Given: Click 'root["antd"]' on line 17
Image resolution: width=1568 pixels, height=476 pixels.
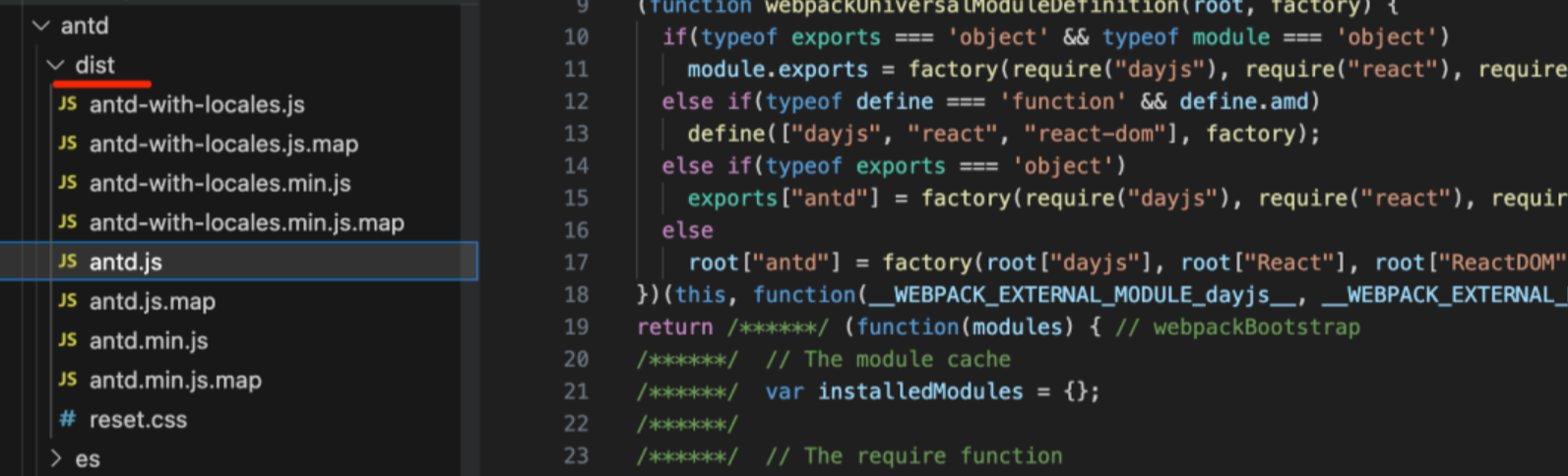Looking at the screenshot, I should 765,263.
